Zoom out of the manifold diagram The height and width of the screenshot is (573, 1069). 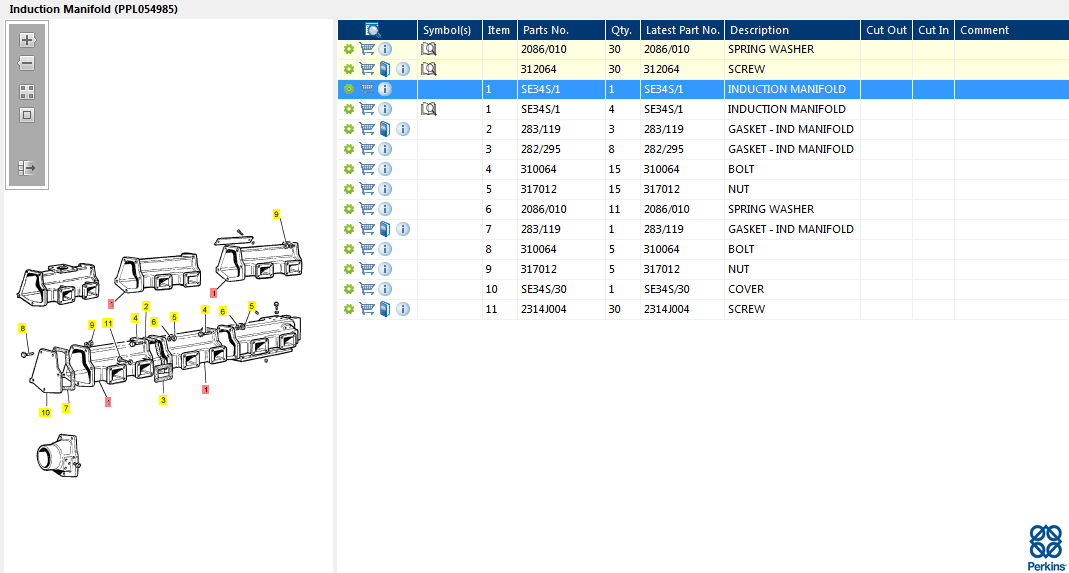pyautogui.click(x=27, y=63)
